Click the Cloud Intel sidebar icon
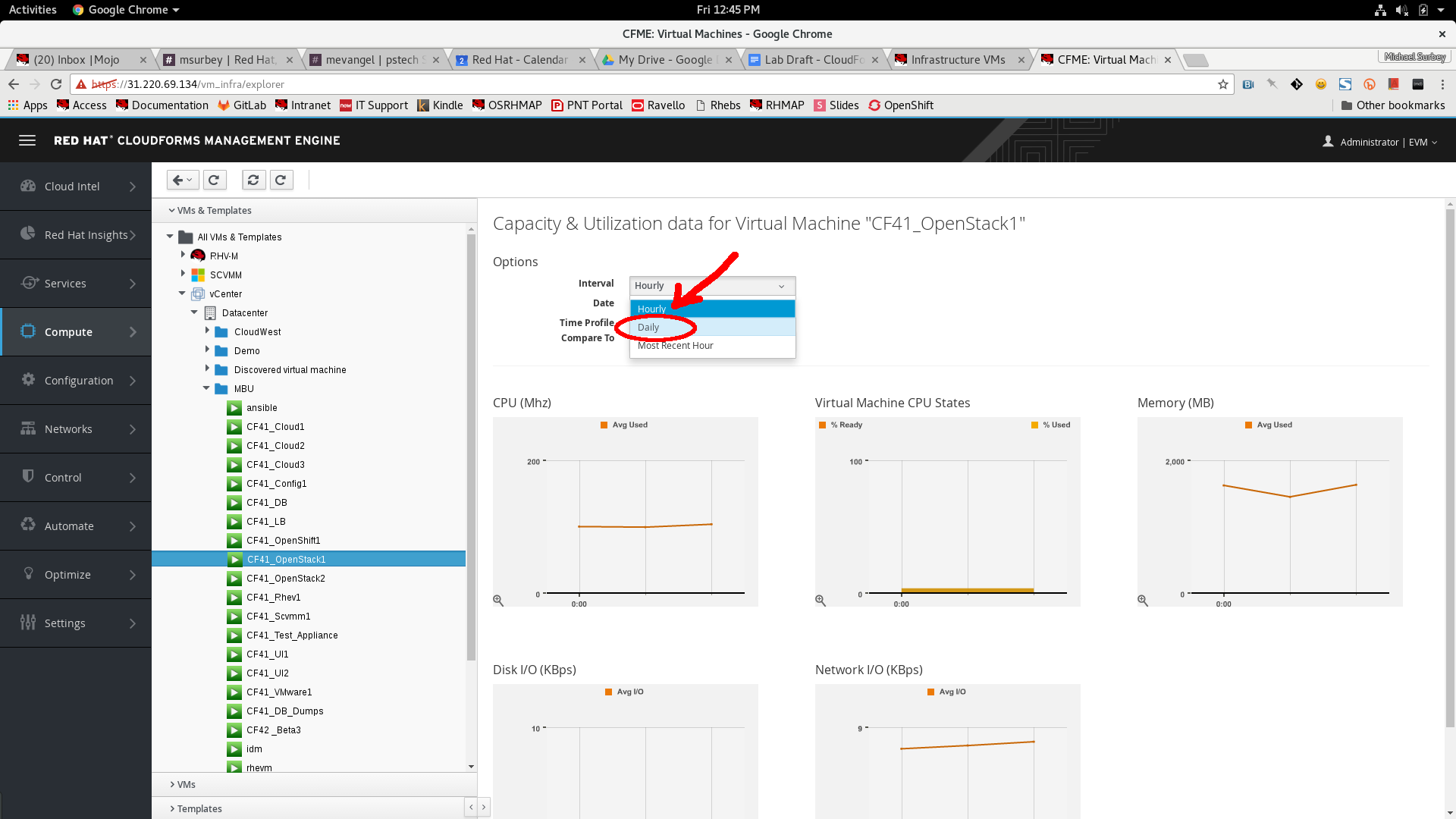 point(28,186)
